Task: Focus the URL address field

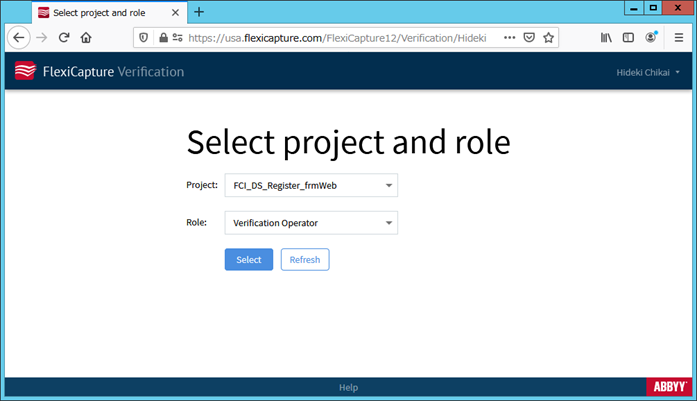Action: (x=337, y=38)
